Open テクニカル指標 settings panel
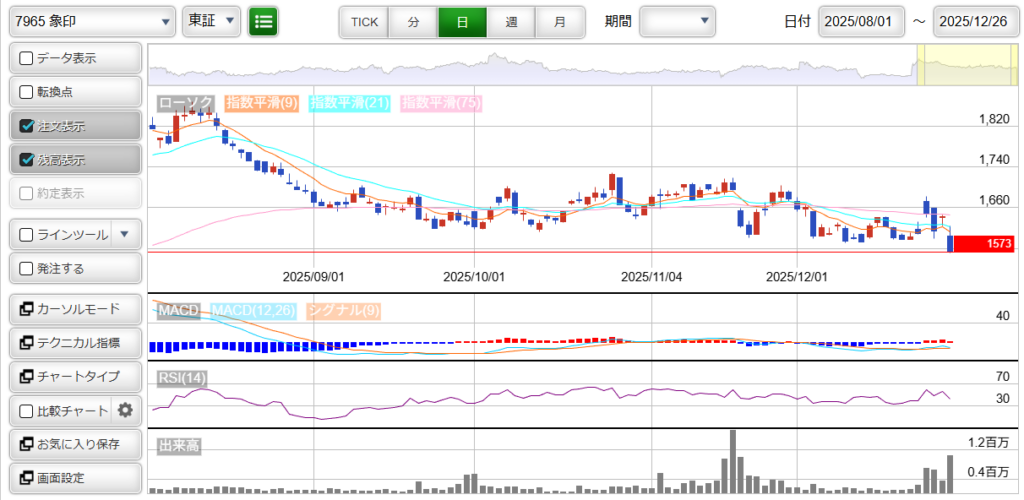 (73, 343)
